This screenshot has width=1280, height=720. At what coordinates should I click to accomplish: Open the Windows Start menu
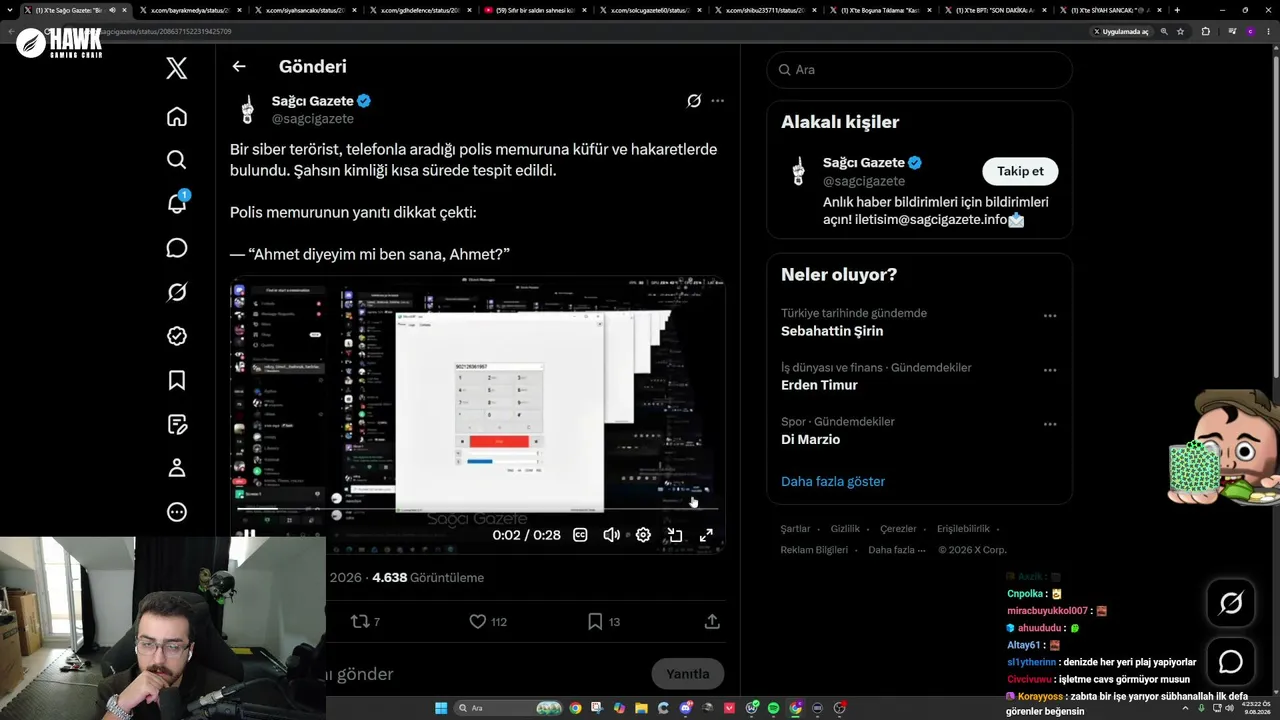pyautogui.click(x=441, y=708)
